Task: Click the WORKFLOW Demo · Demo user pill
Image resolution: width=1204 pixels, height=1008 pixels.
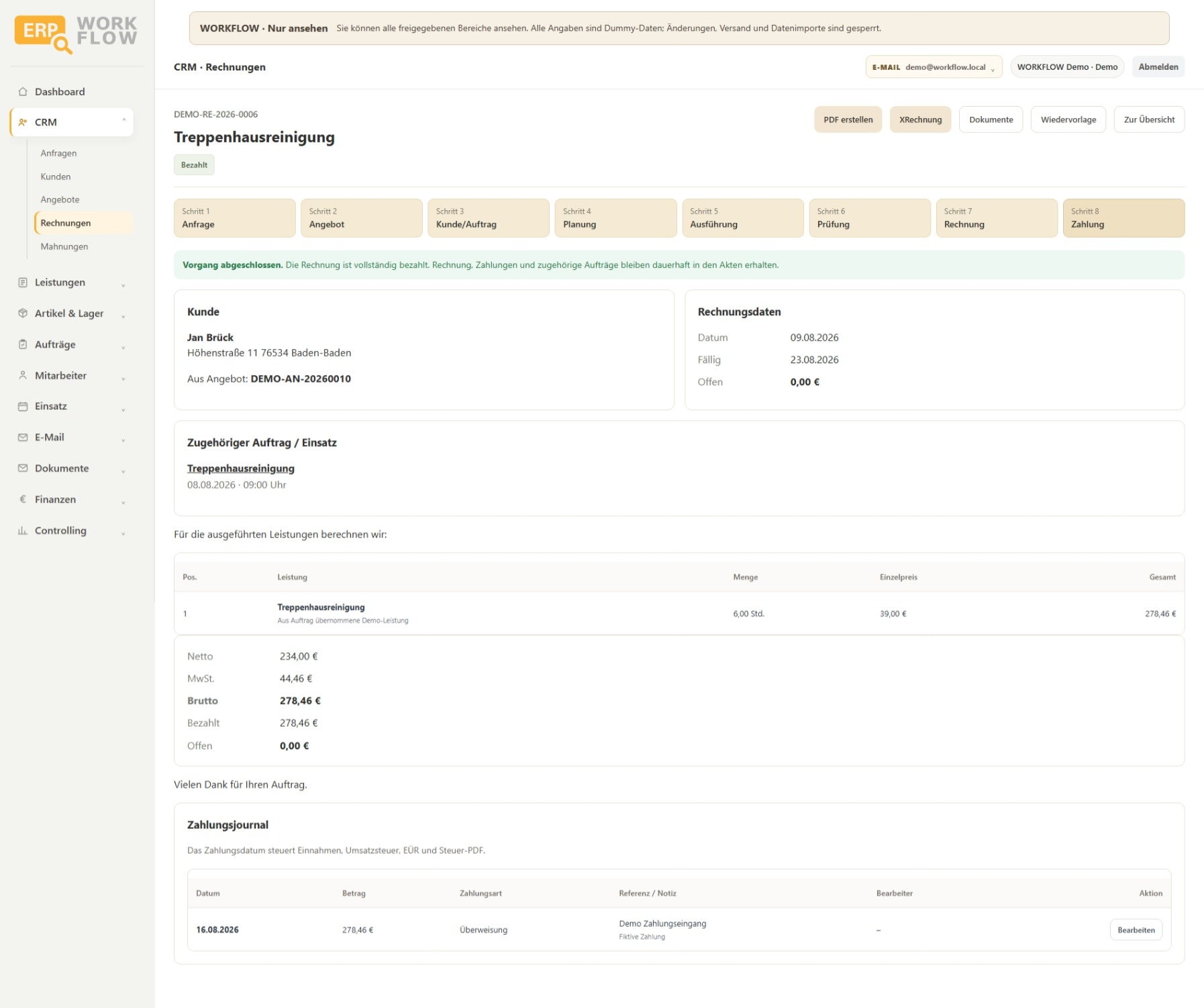Action: point(1067,67)
